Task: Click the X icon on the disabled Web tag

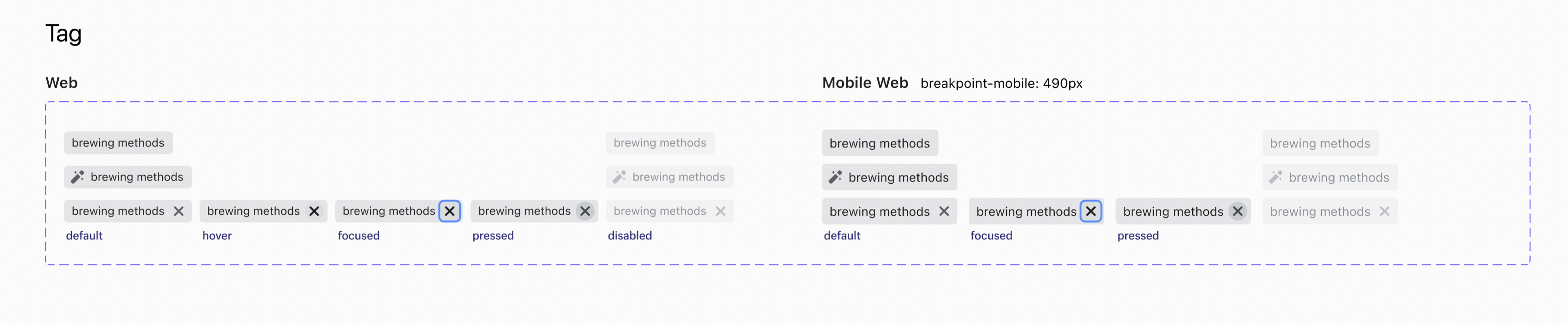Action: [x=721, y=211]
